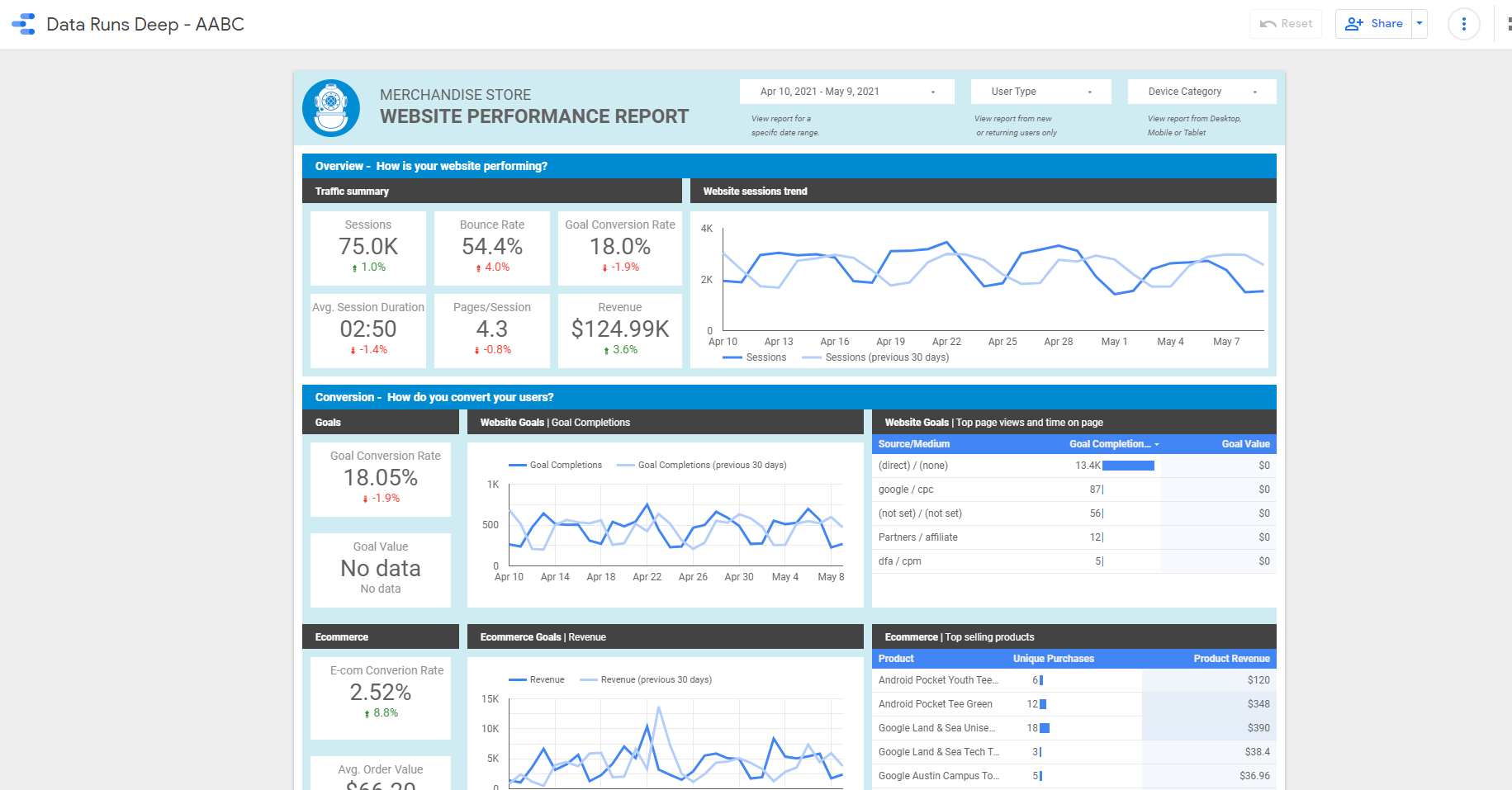Expand the Share split-button arrow

(1420, 23)
